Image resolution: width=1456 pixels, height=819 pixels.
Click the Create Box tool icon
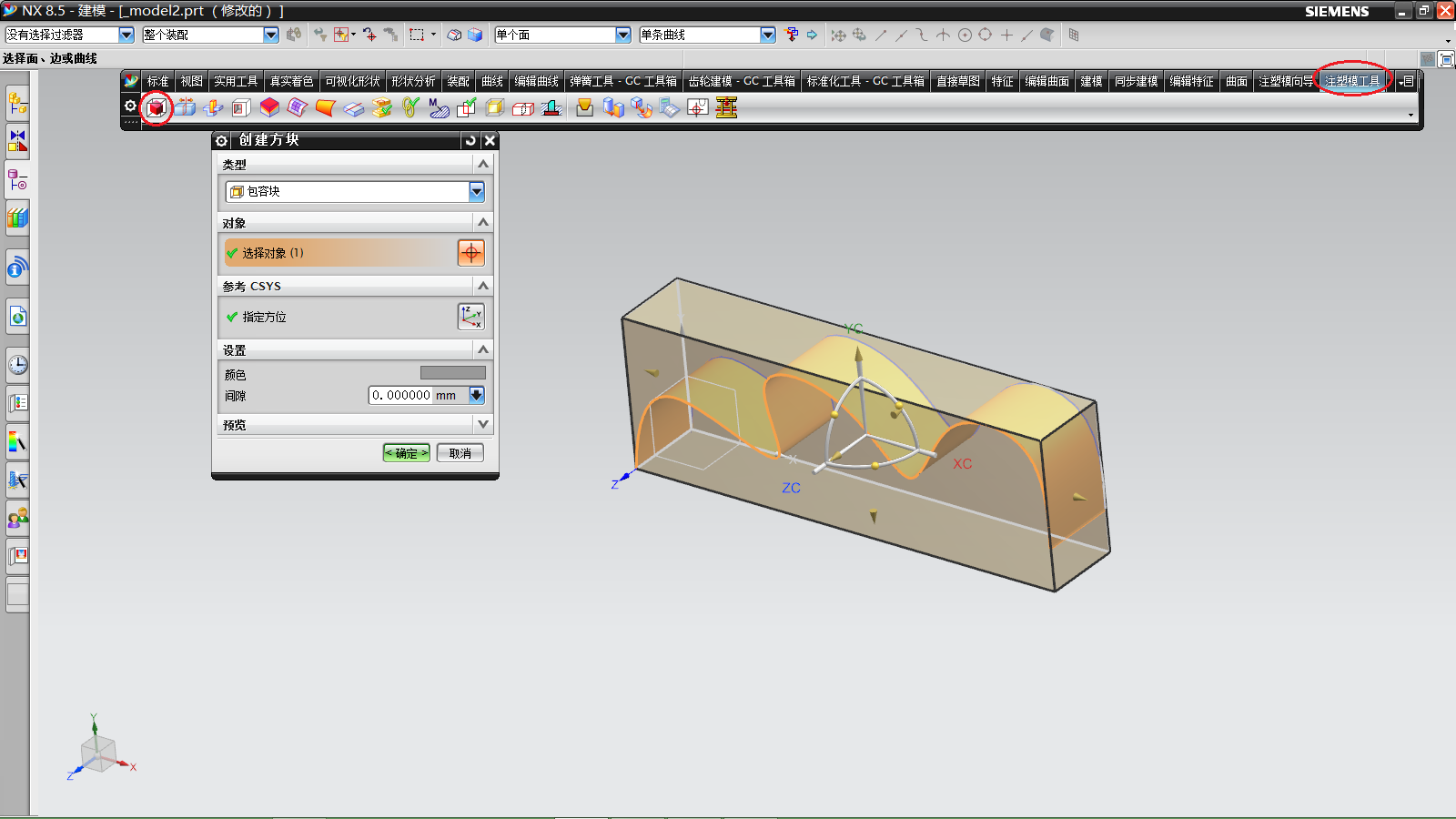pyautogui.click(x=157, y=108)
